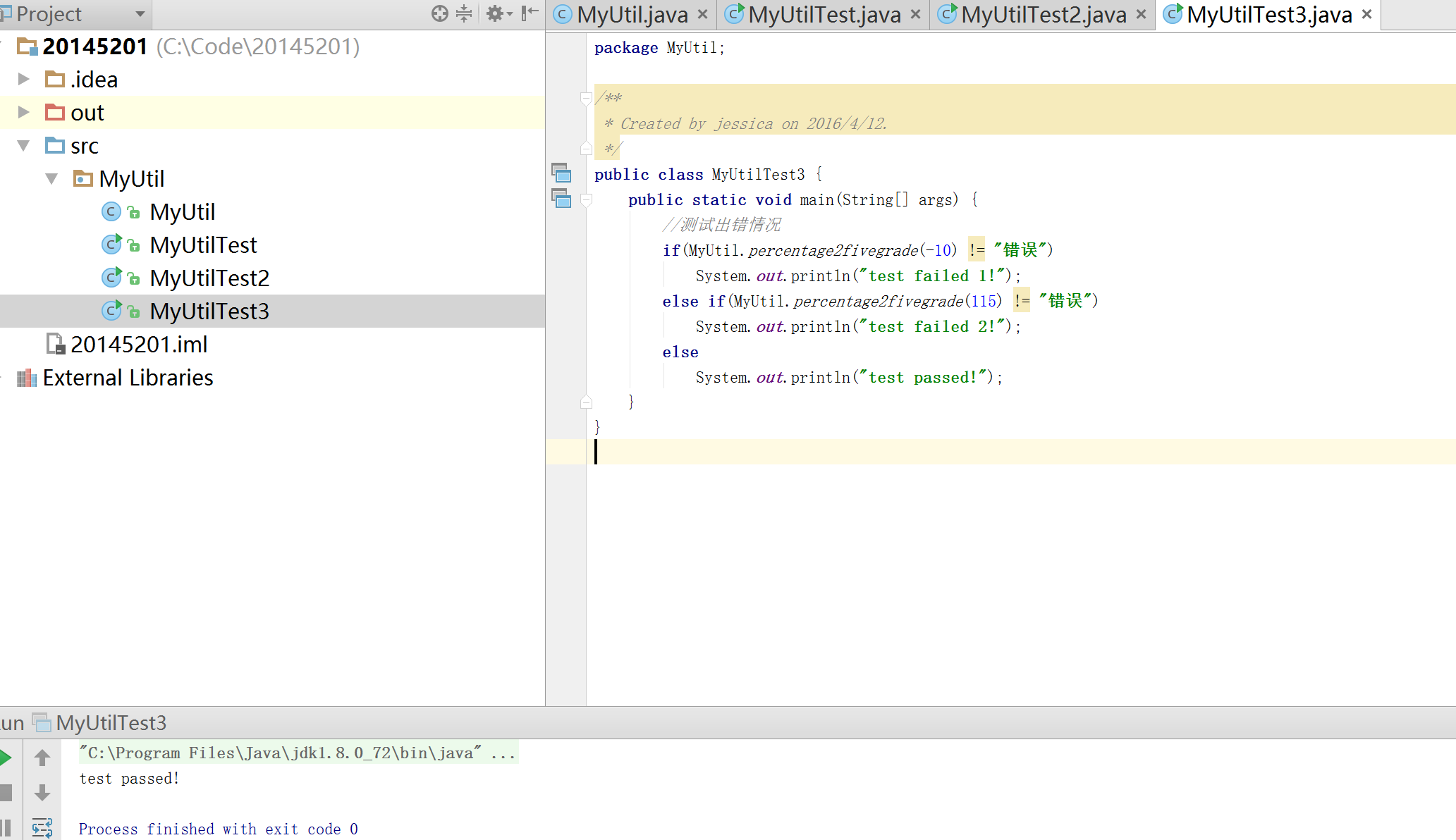This screenshot has height=840, width=1456.
Task: Select the MyUtil class in tree
Action: [182, 211]
